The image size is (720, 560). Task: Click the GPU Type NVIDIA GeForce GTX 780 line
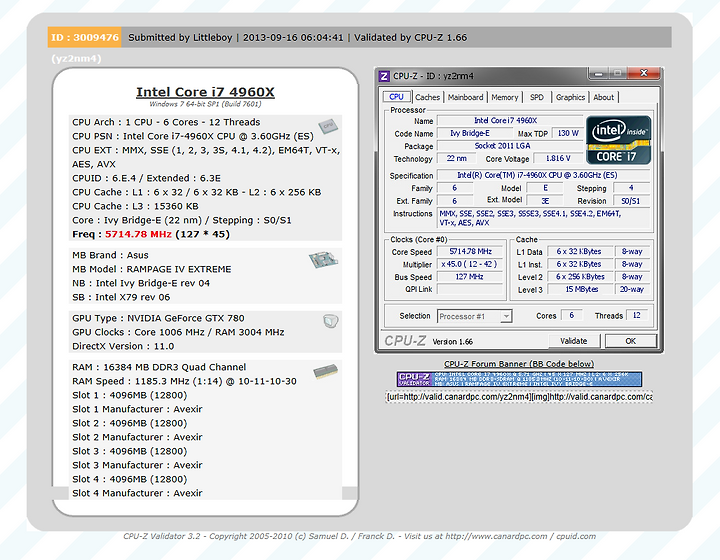pyautogui.click(x=158, y=318)
